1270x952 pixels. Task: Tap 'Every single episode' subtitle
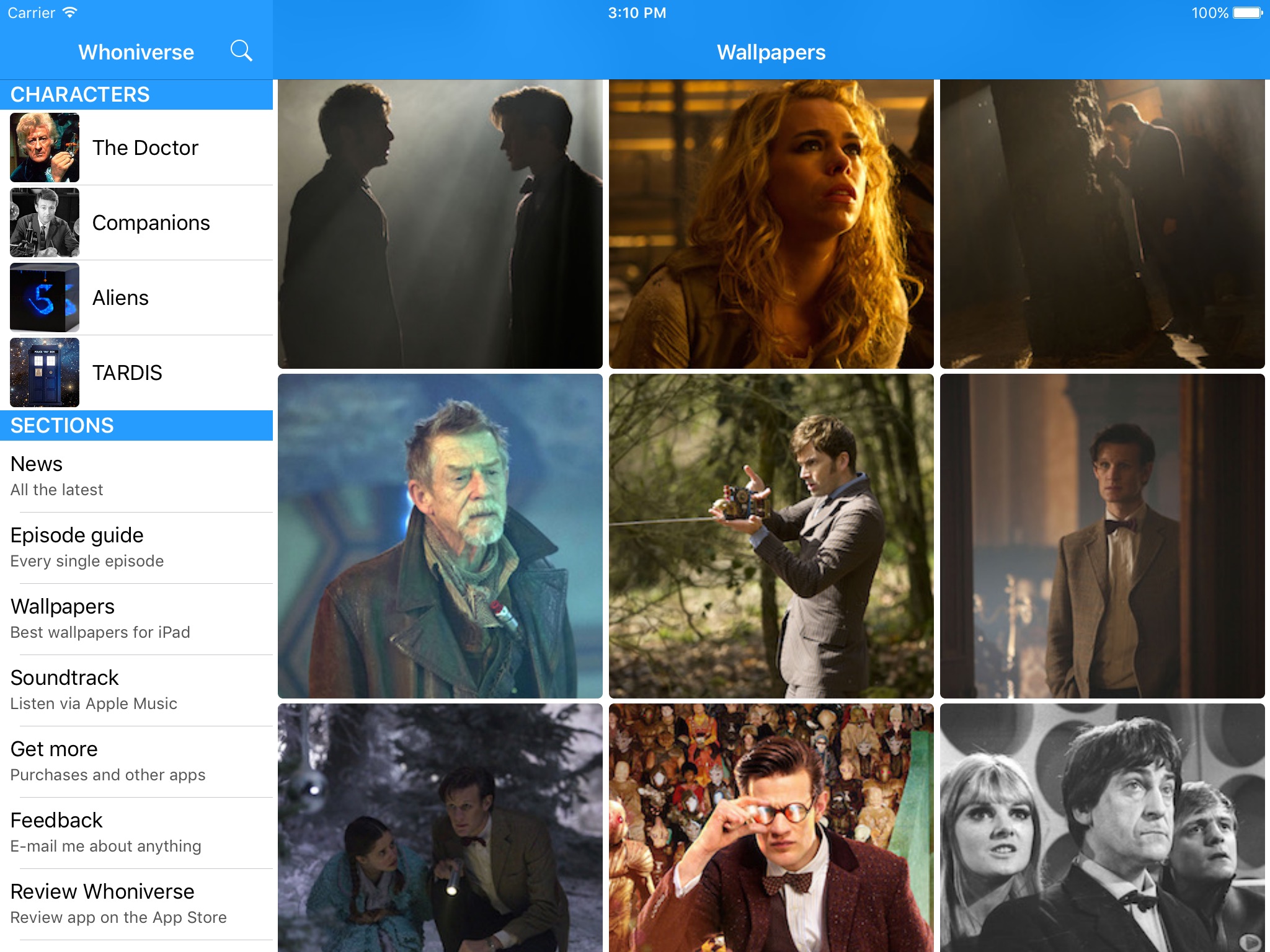pyautogui.click(x=87, y=561)
